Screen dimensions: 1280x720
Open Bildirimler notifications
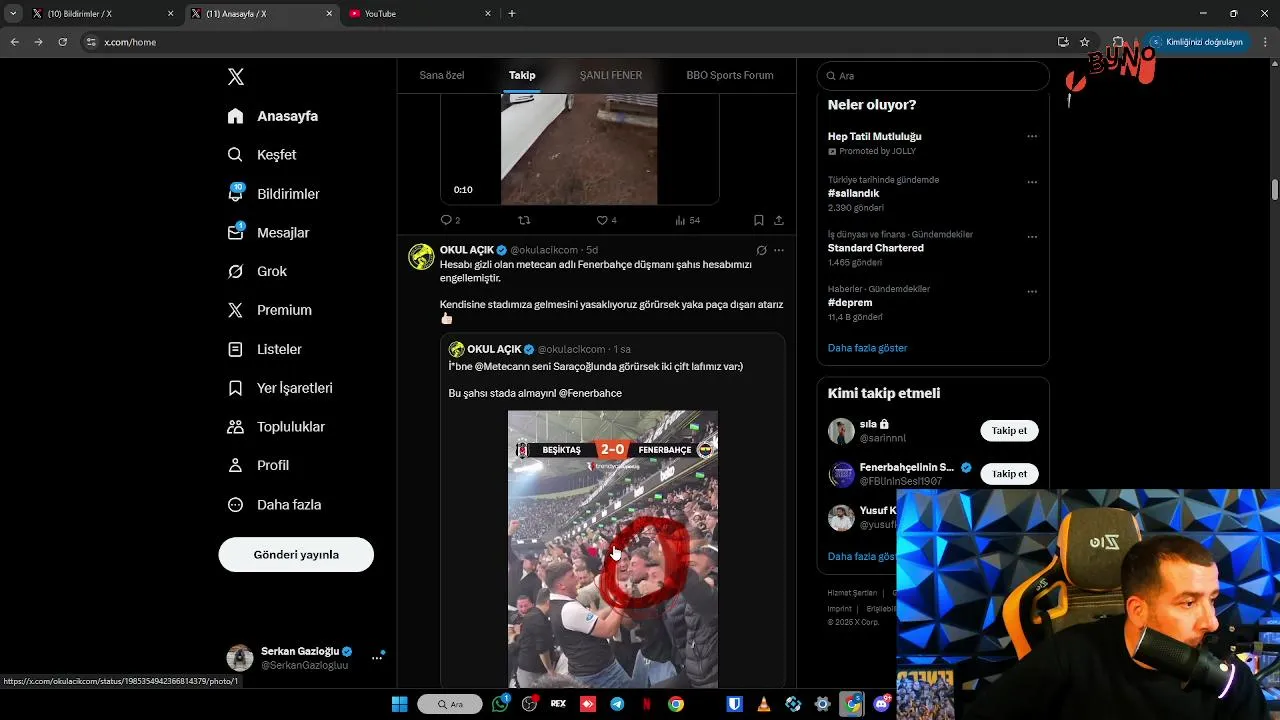[x=273, y=194]
